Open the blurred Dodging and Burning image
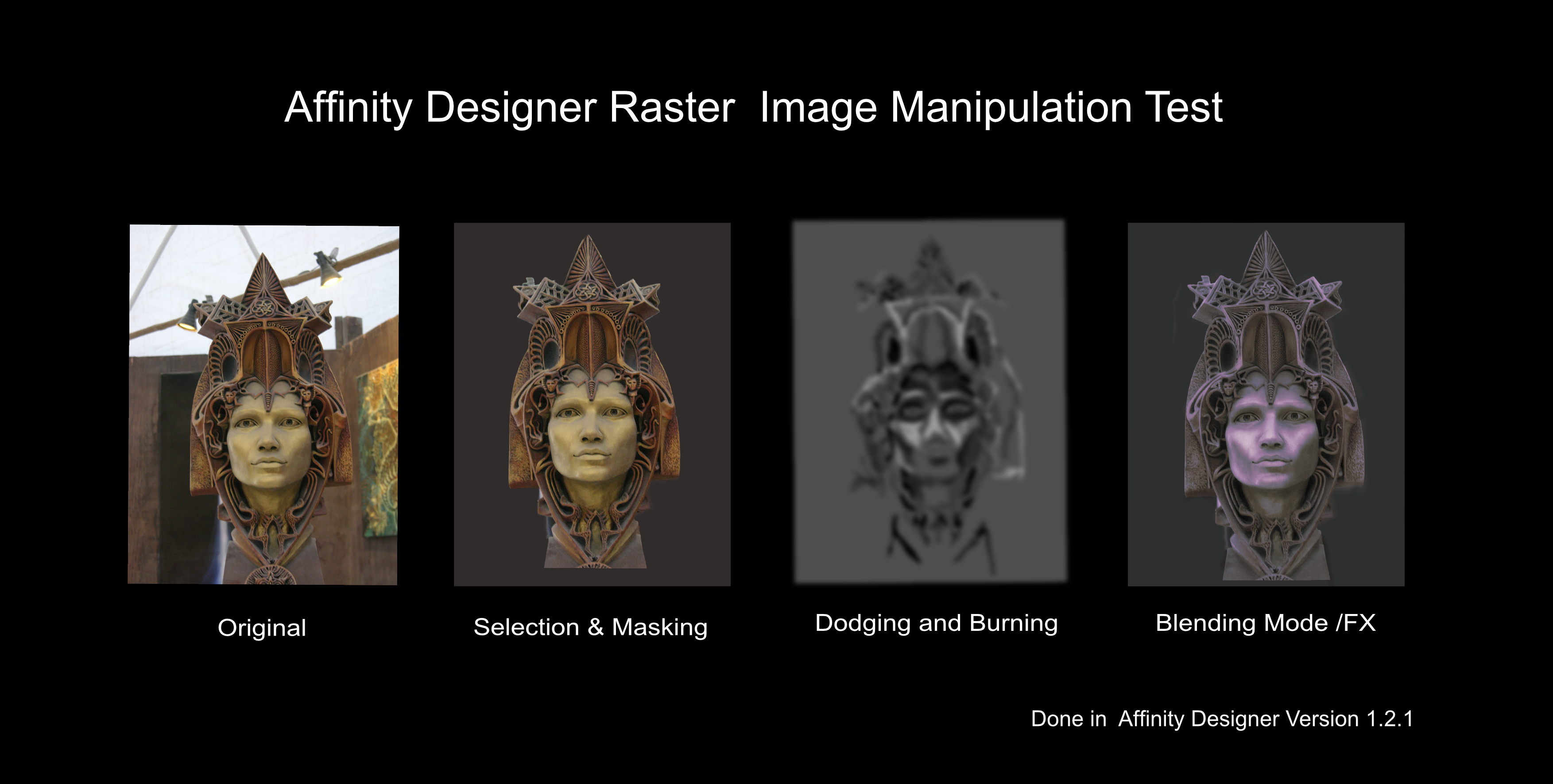Screen dimensions: 1553x784 pyautogui.click(x=929, y=402)
